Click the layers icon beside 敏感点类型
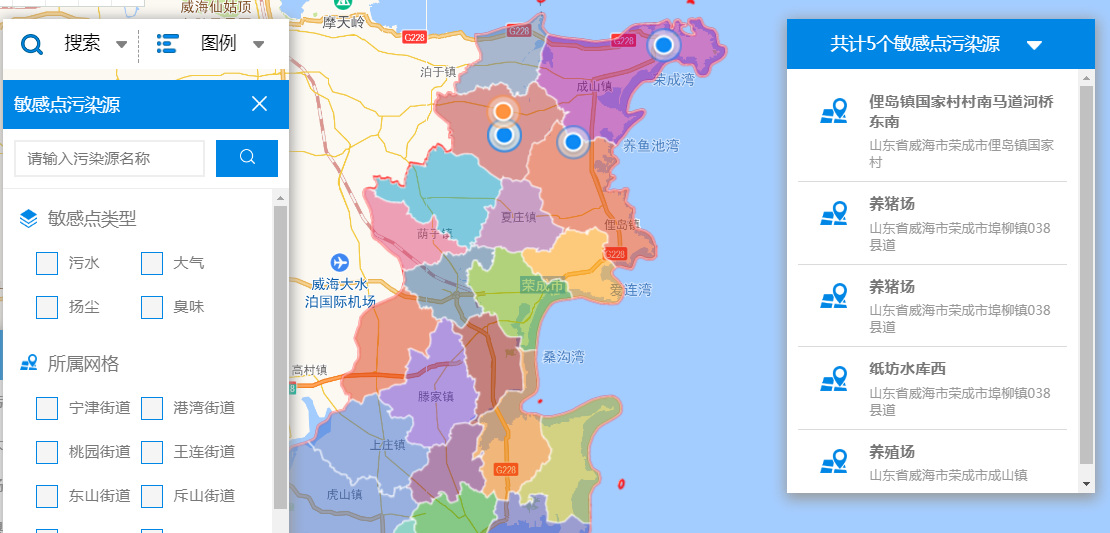 click(28, 219)
